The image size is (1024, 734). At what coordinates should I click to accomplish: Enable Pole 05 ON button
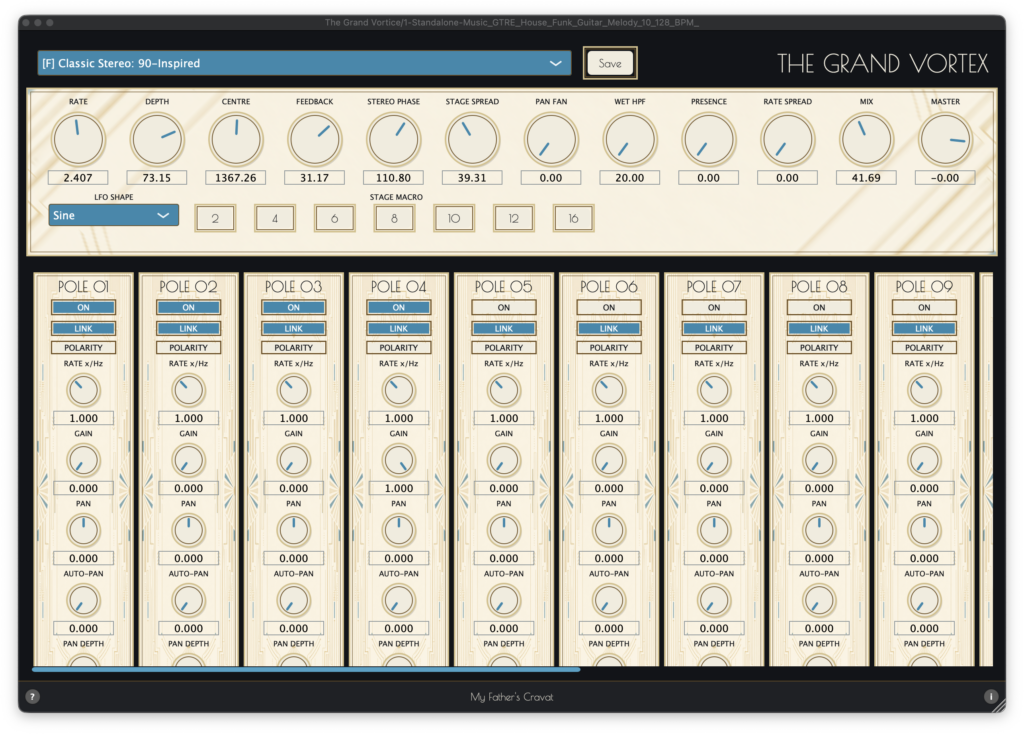[x=504, y=307]
